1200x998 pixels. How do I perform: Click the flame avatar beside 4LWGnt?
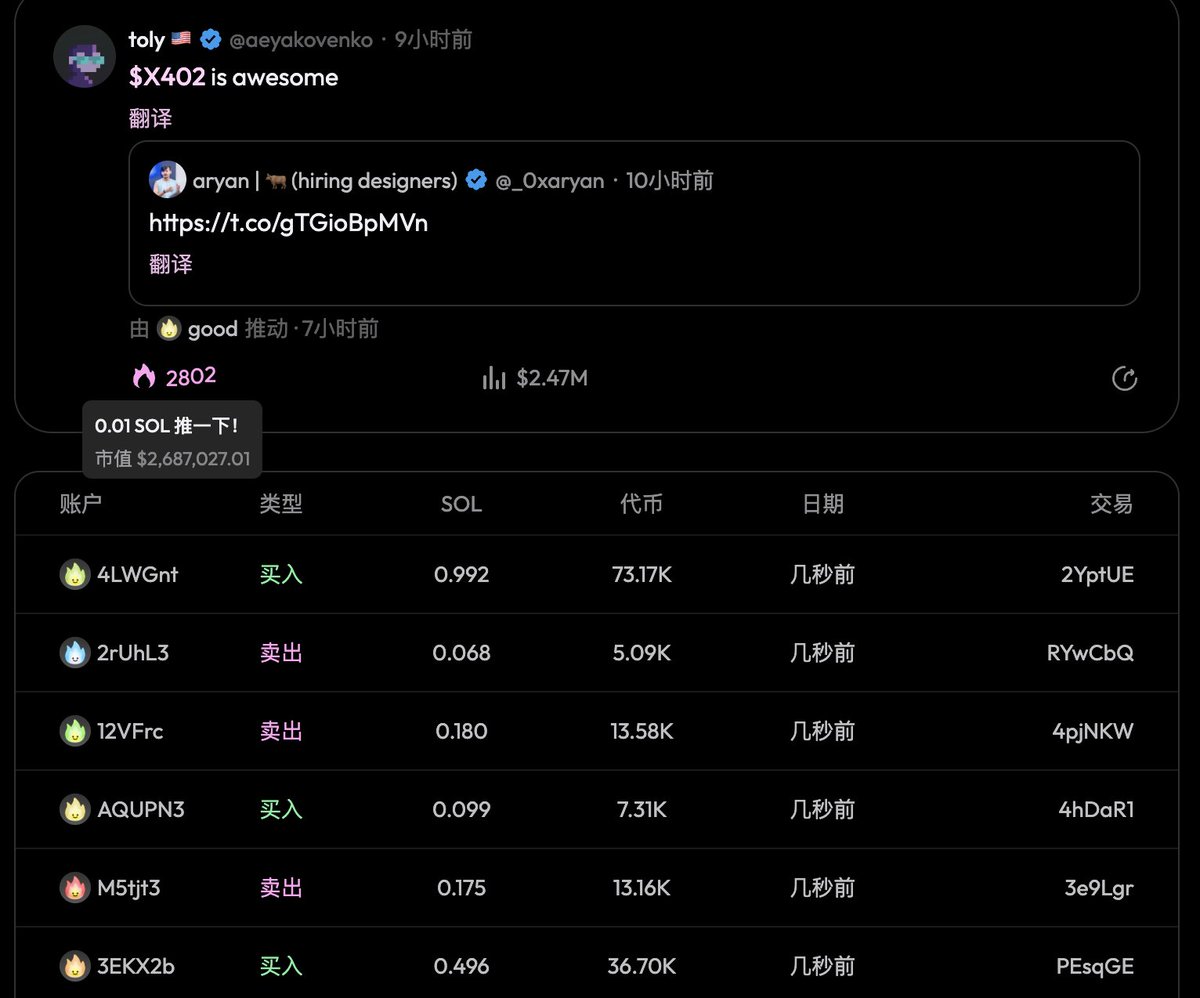75,575
